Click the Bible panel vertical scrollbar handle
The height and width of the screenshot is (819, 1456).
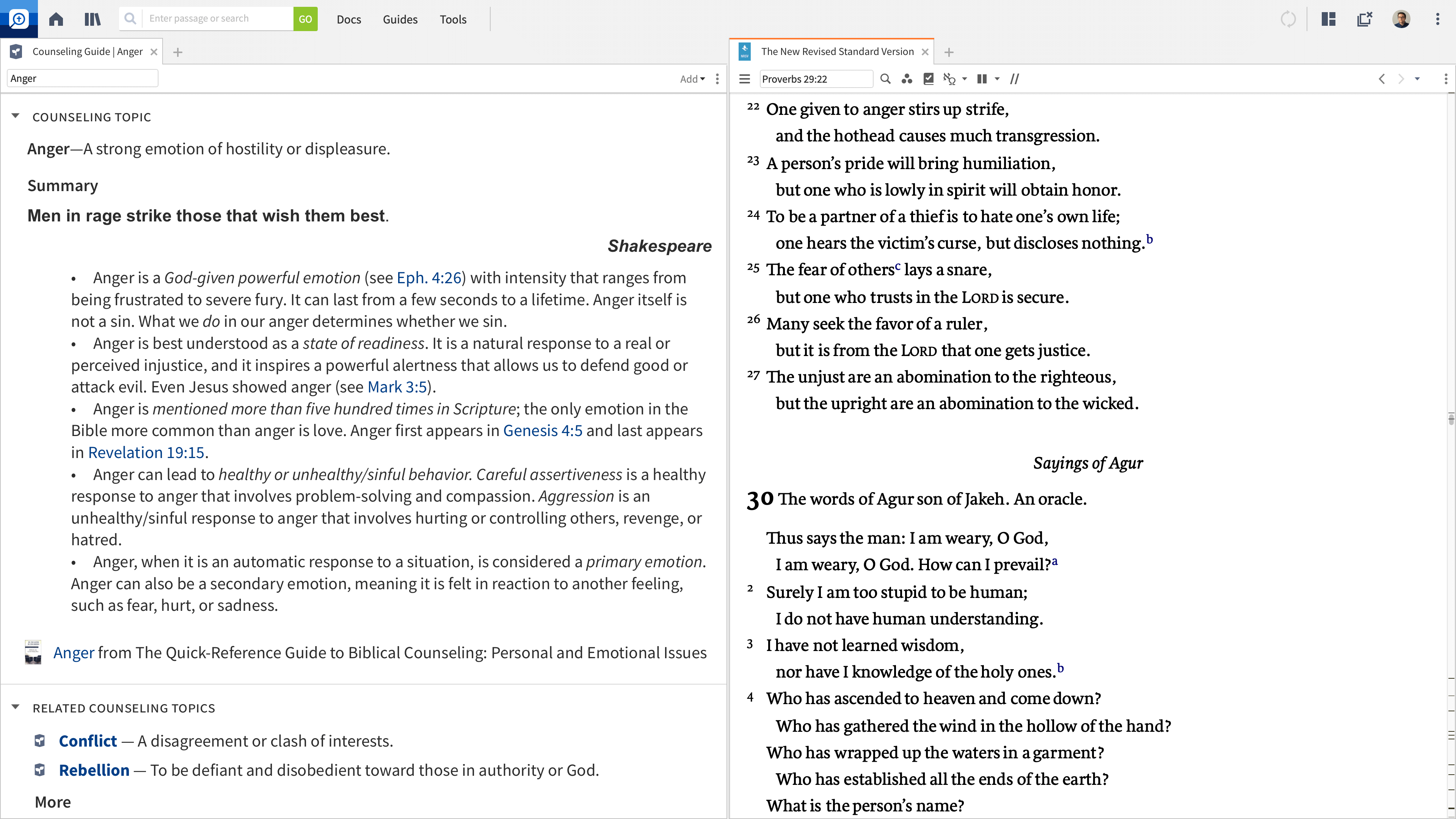pos(1451,419)
